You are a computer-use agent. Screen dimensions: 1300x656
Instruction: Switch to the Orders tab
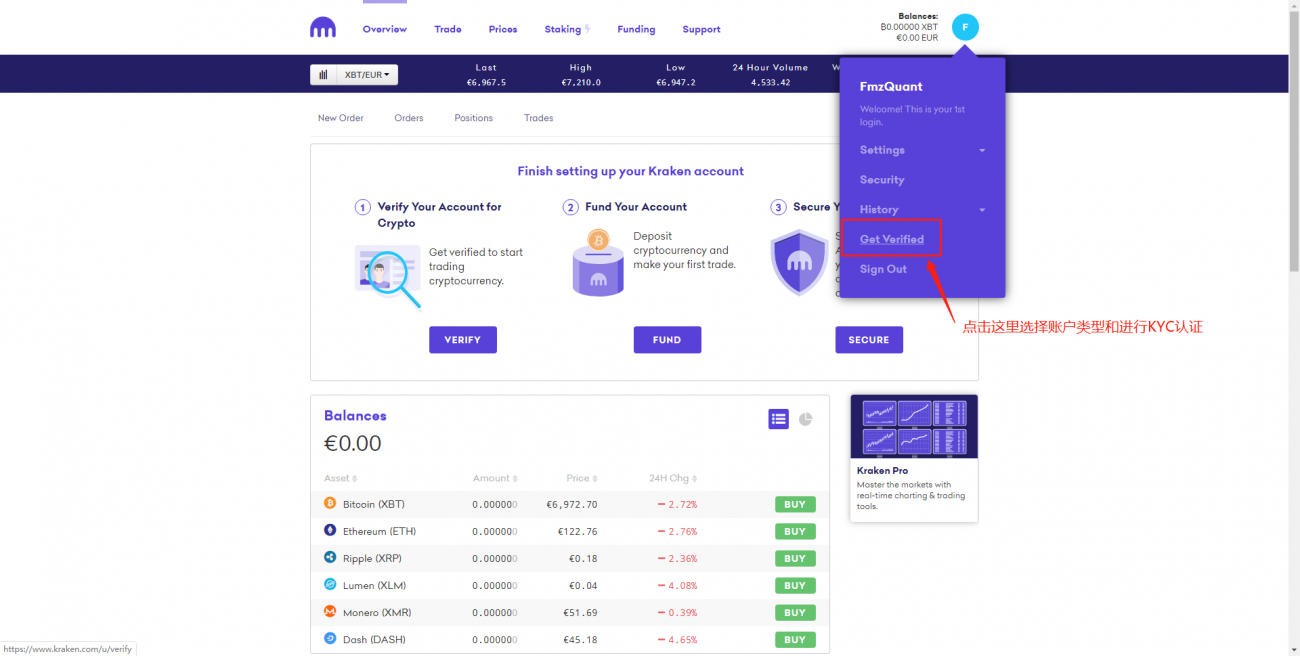point(408,118)
